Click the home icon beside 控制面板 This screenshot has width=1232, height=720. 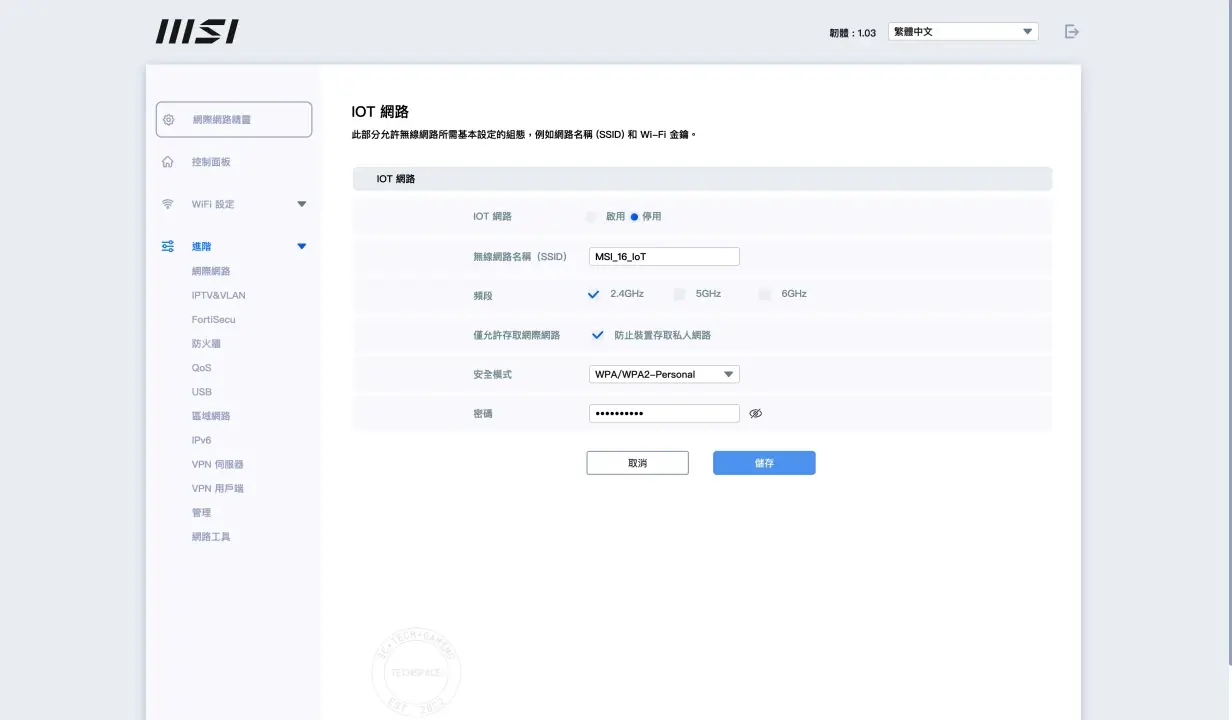[x=168, y=162]
